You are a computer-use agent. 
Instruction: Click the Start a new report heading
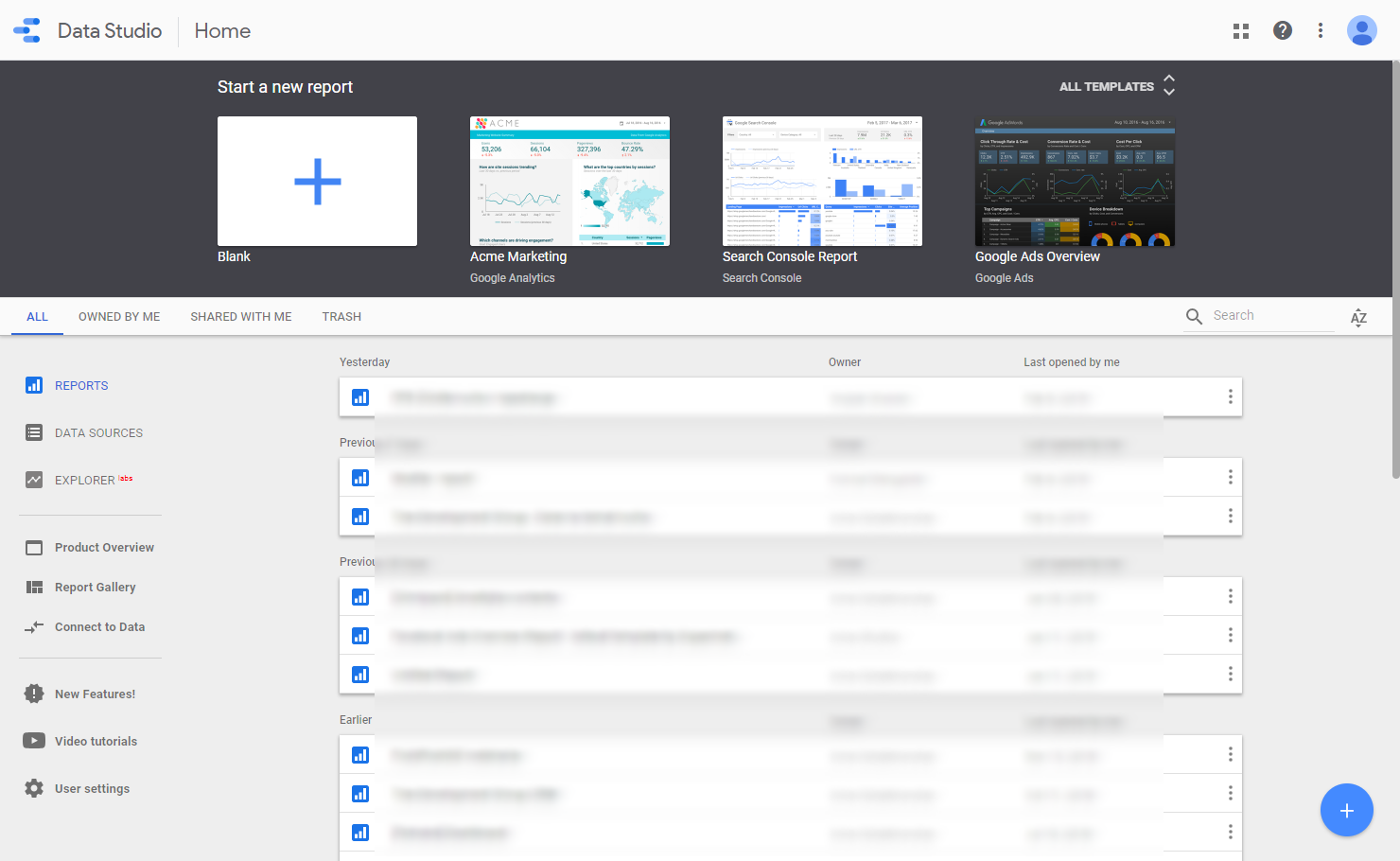(285, 87)
